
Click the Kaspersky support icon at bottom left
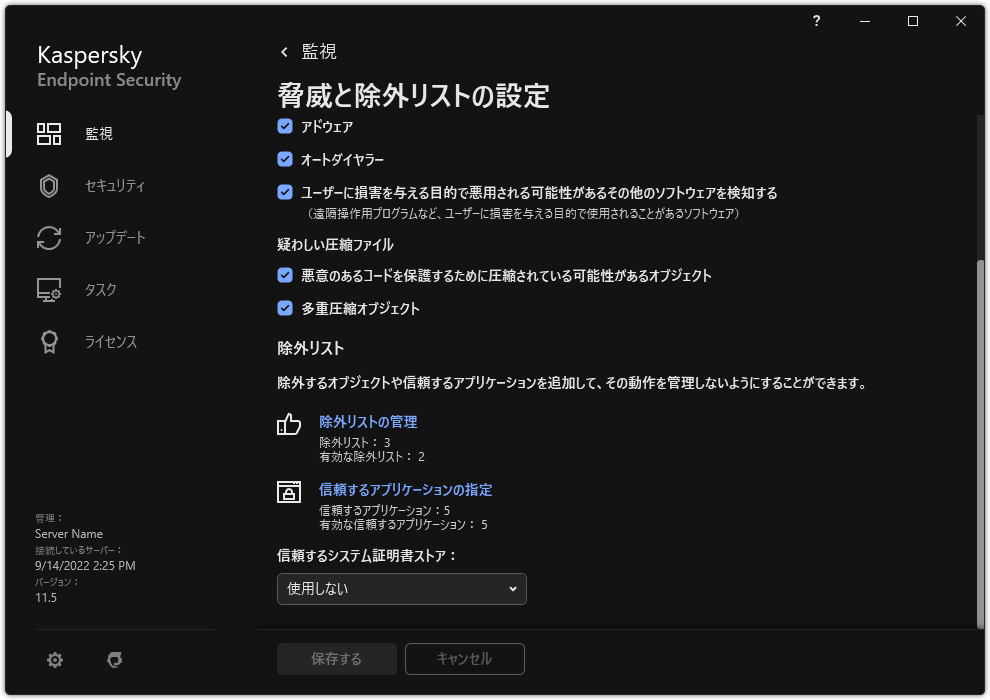(x=115, y=660)
